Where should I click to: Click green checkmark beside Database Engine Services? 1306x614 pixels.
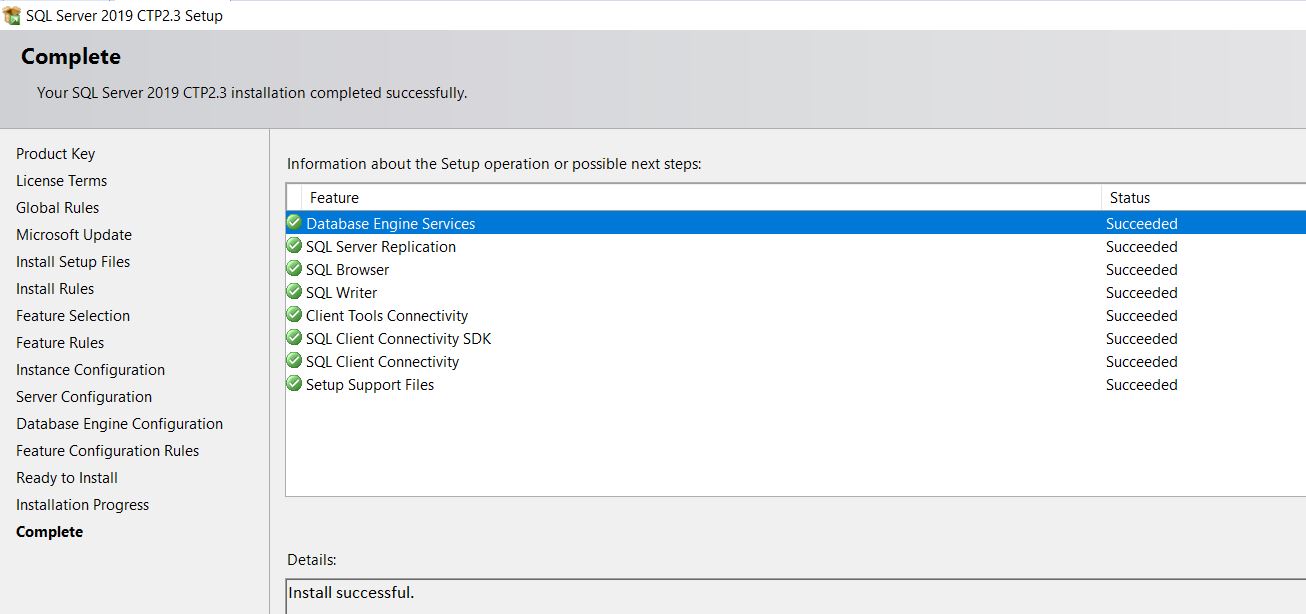[294, 222]
